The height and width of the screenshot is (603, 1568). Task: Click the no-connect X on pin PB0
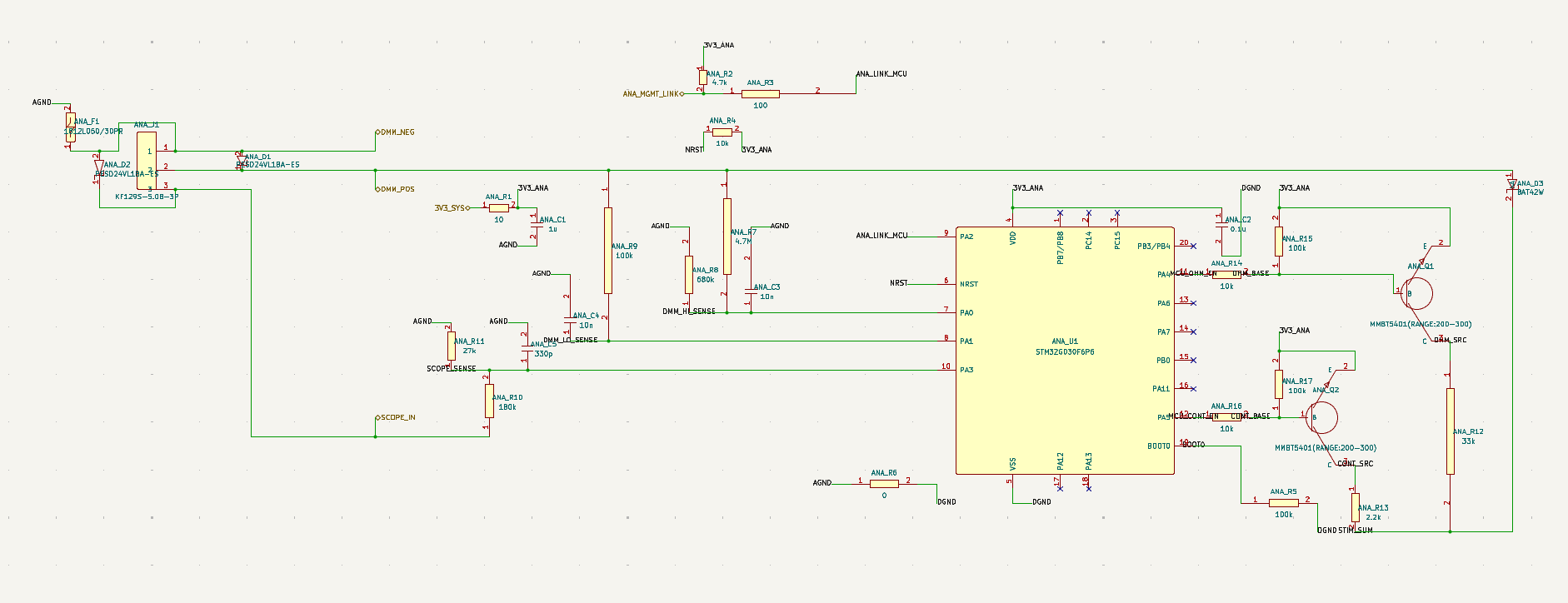pos(1194,360)
